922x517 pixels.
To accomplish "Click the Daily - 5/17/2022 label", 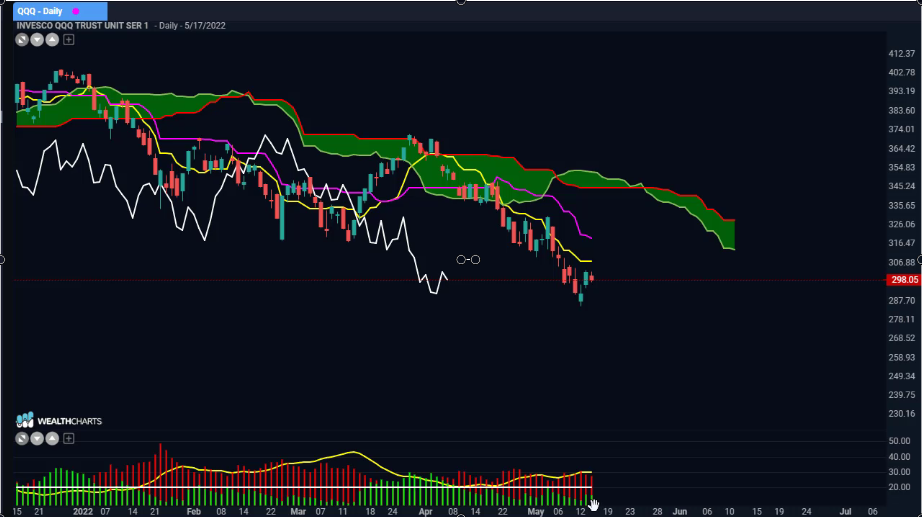I will (x=190, y=26).
